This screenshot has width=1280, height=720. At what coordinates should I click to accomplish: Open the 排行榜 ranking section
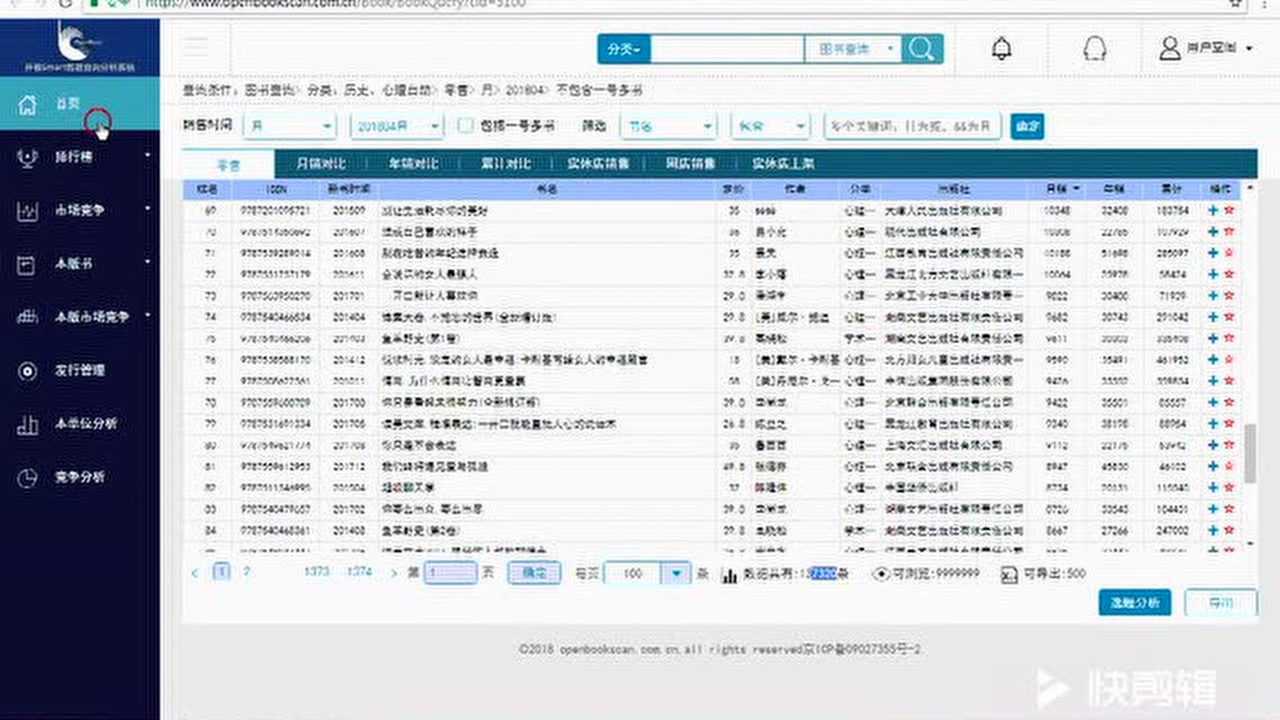pos(63,156)
